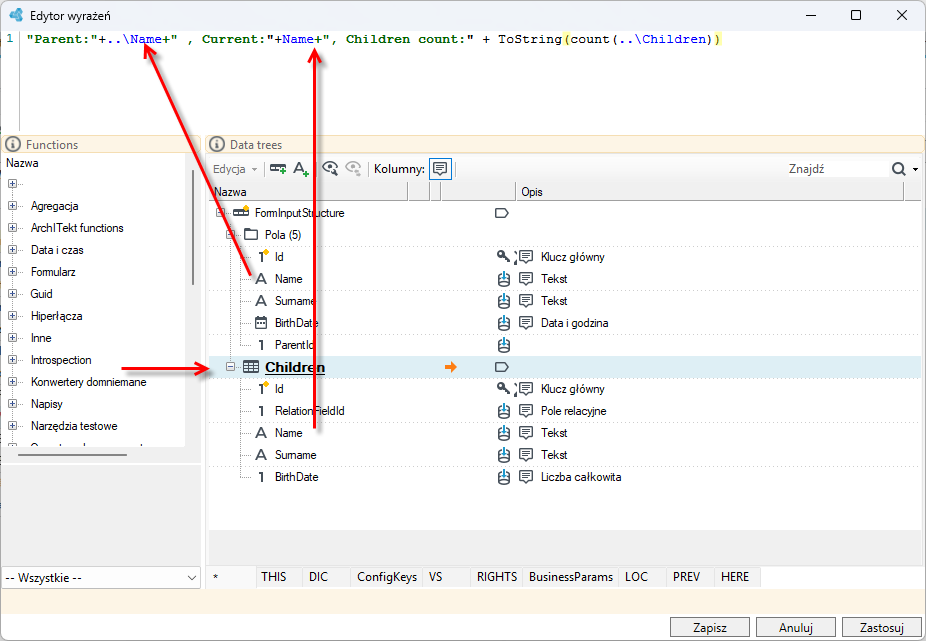Click the Zastosuj button

click(882, 627)
